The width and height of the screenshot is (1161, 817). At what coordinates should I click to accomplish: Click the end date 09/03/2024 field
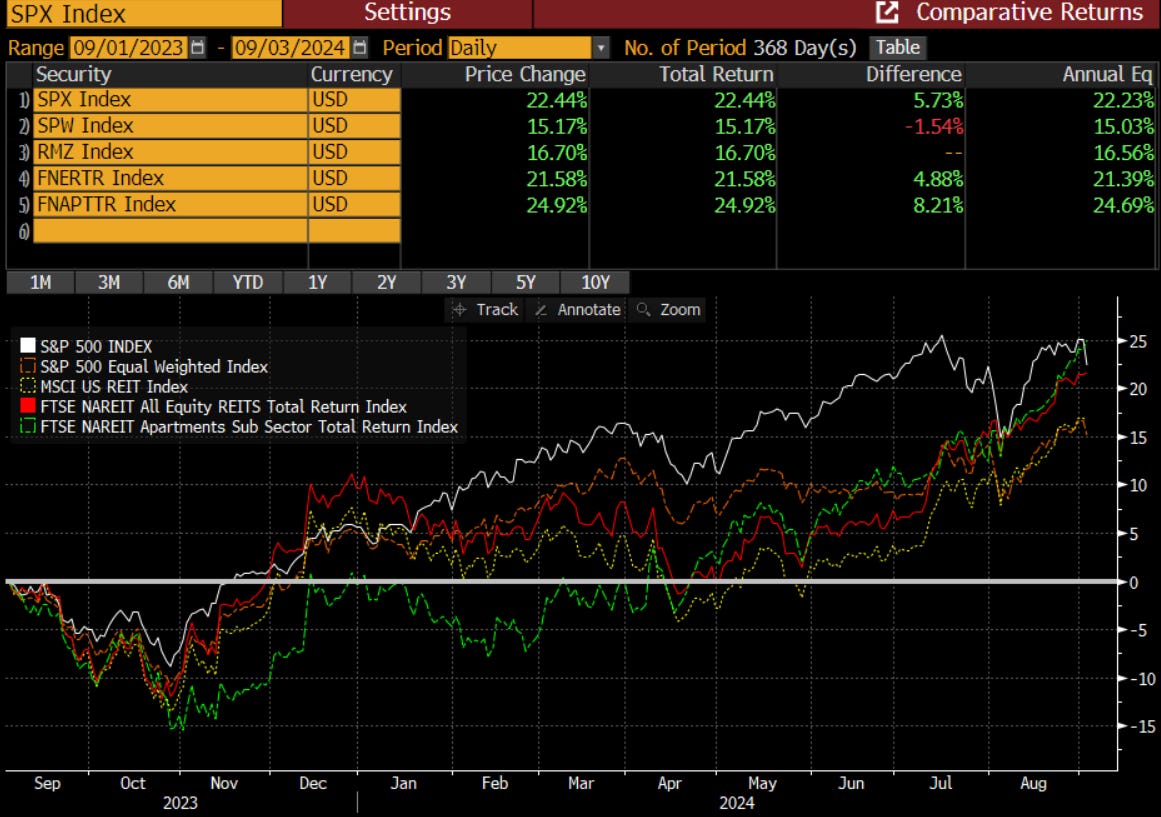coord(290,48)
